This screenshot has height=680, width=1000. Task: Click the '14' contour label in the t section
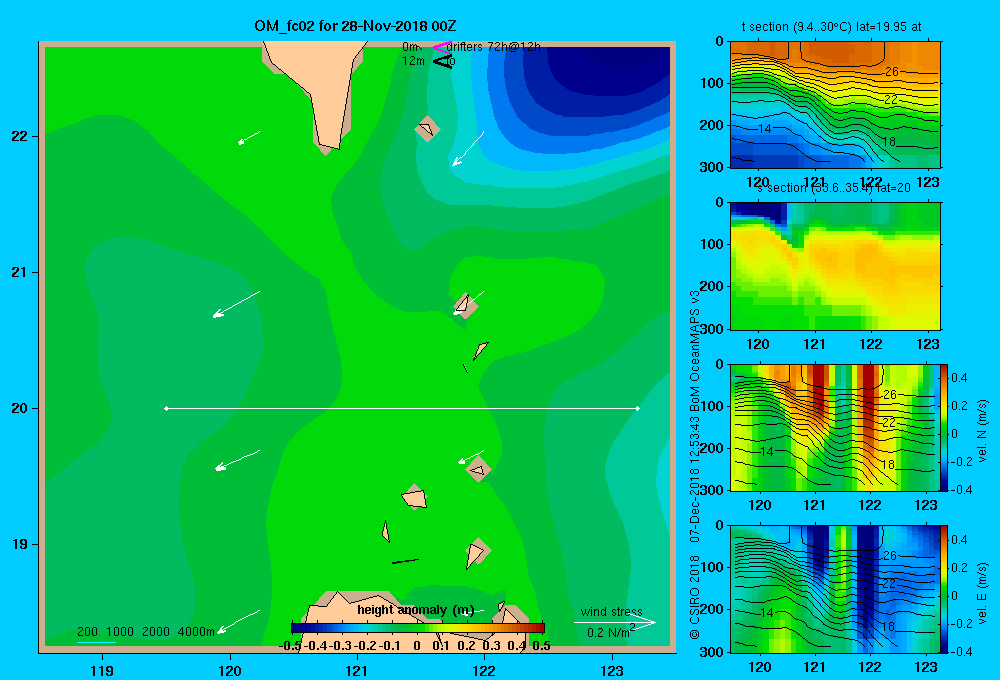(765, 129)
